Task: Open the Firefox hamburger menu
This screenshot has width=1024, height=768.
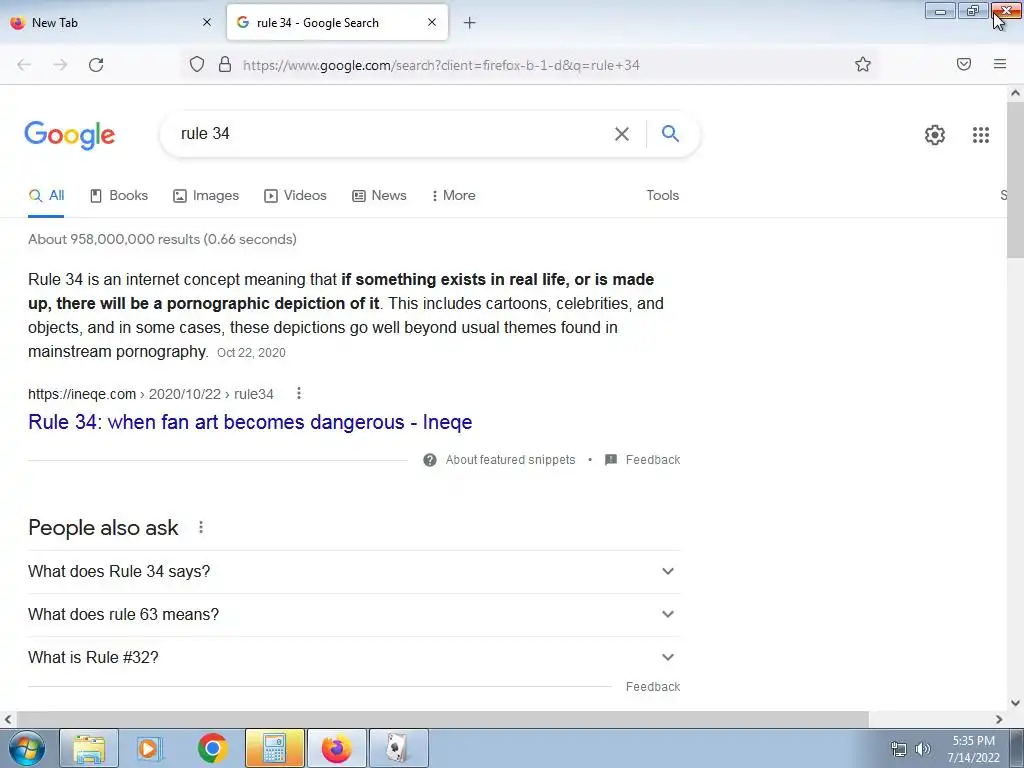Action: tap(1000, 64)
